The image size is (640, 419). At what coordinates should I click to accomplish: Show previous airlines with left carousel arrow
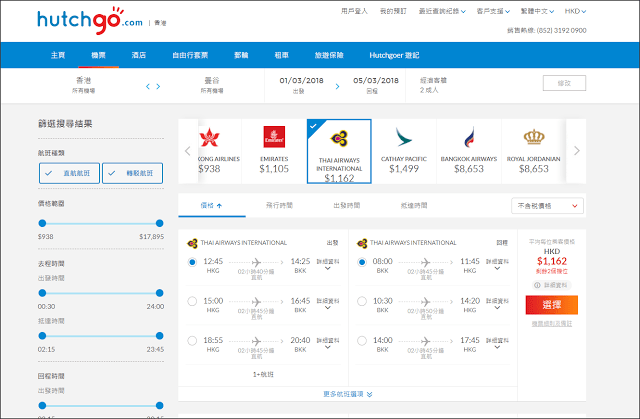tap(187, 151)
